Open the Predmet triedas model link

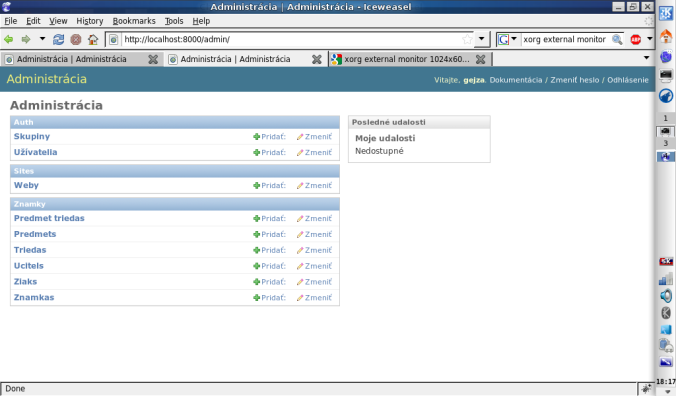(x=49, y=218)
